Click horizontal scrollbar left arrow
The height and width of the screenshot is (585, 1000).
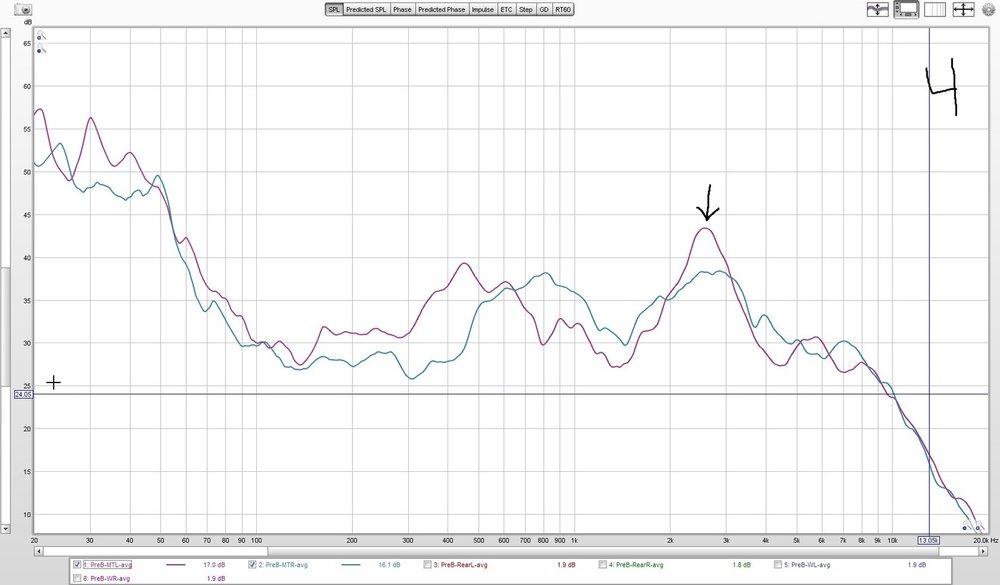(x=38, y=551)
